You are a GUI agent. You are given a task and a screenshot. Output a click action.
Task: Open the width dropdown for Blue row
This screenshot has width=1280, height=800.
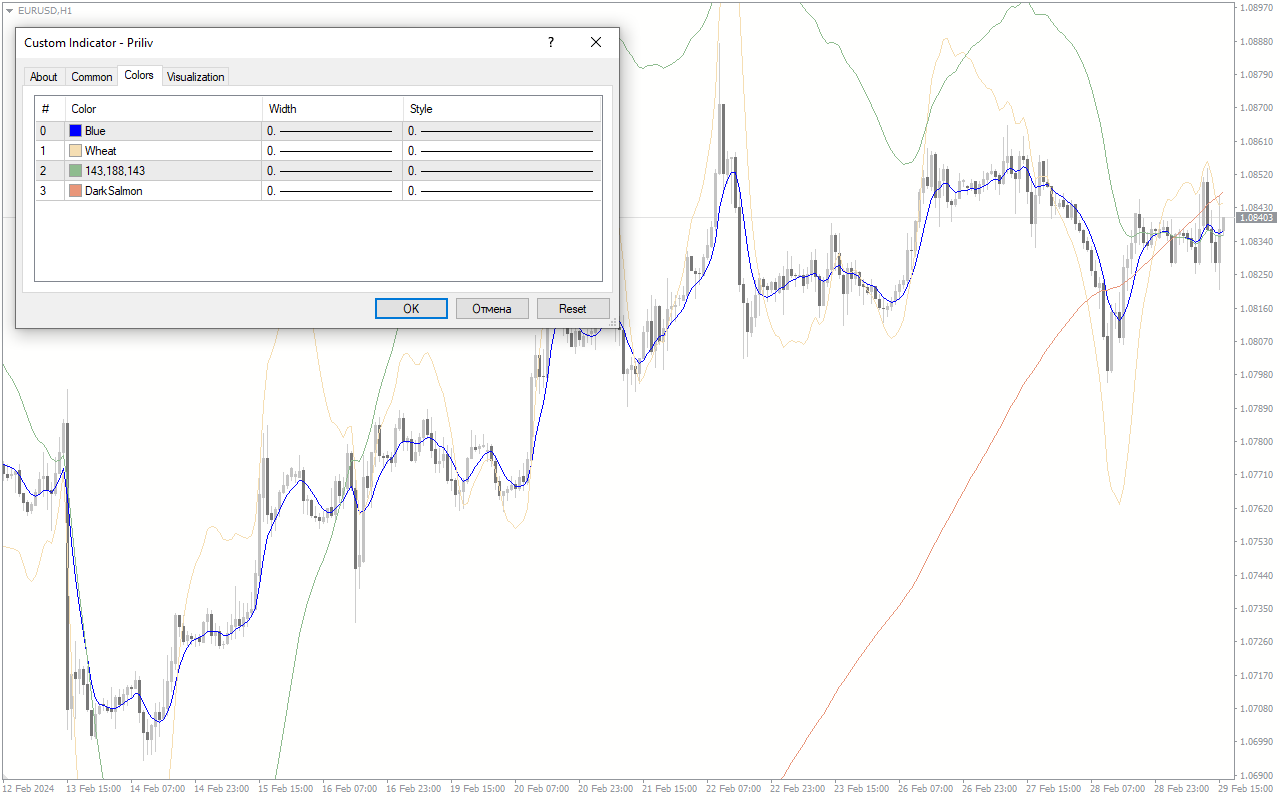click(332, 131)
